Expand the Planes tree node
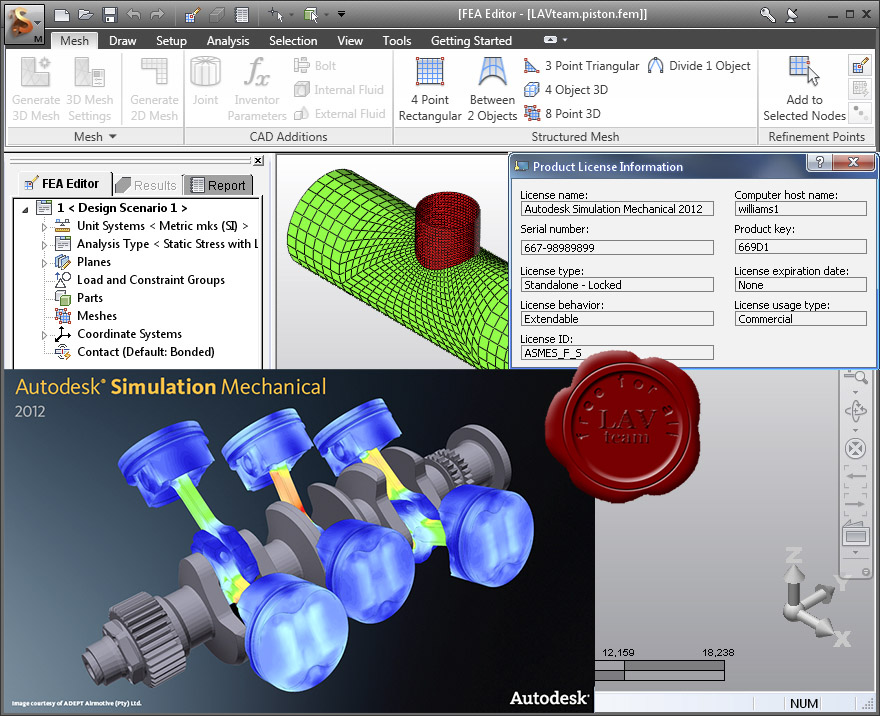880x716 pixels. [44, 263]
